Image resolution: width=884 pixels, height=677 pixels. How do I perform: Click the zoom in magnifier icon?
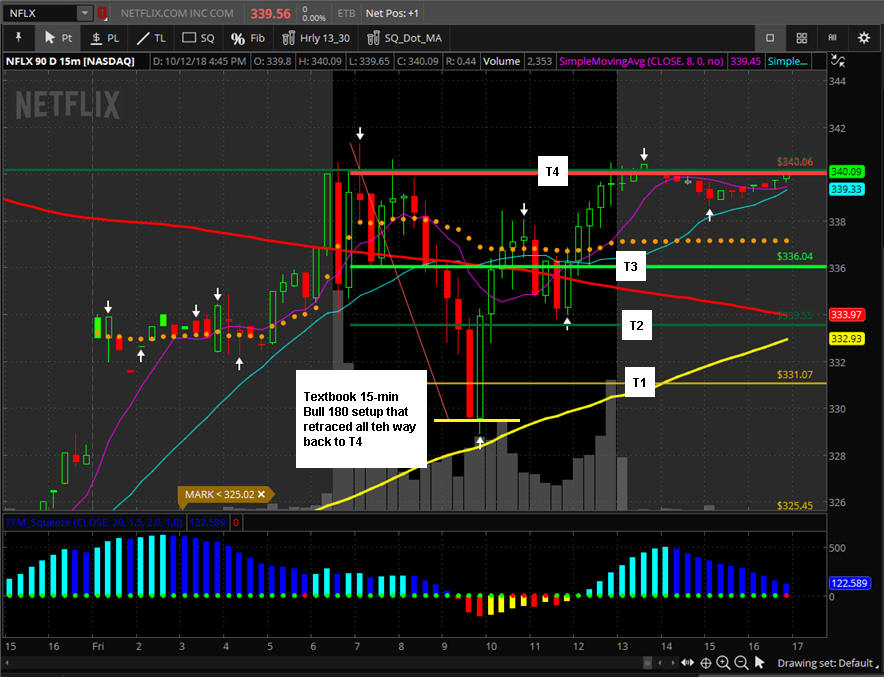click(x=723, y=663)
